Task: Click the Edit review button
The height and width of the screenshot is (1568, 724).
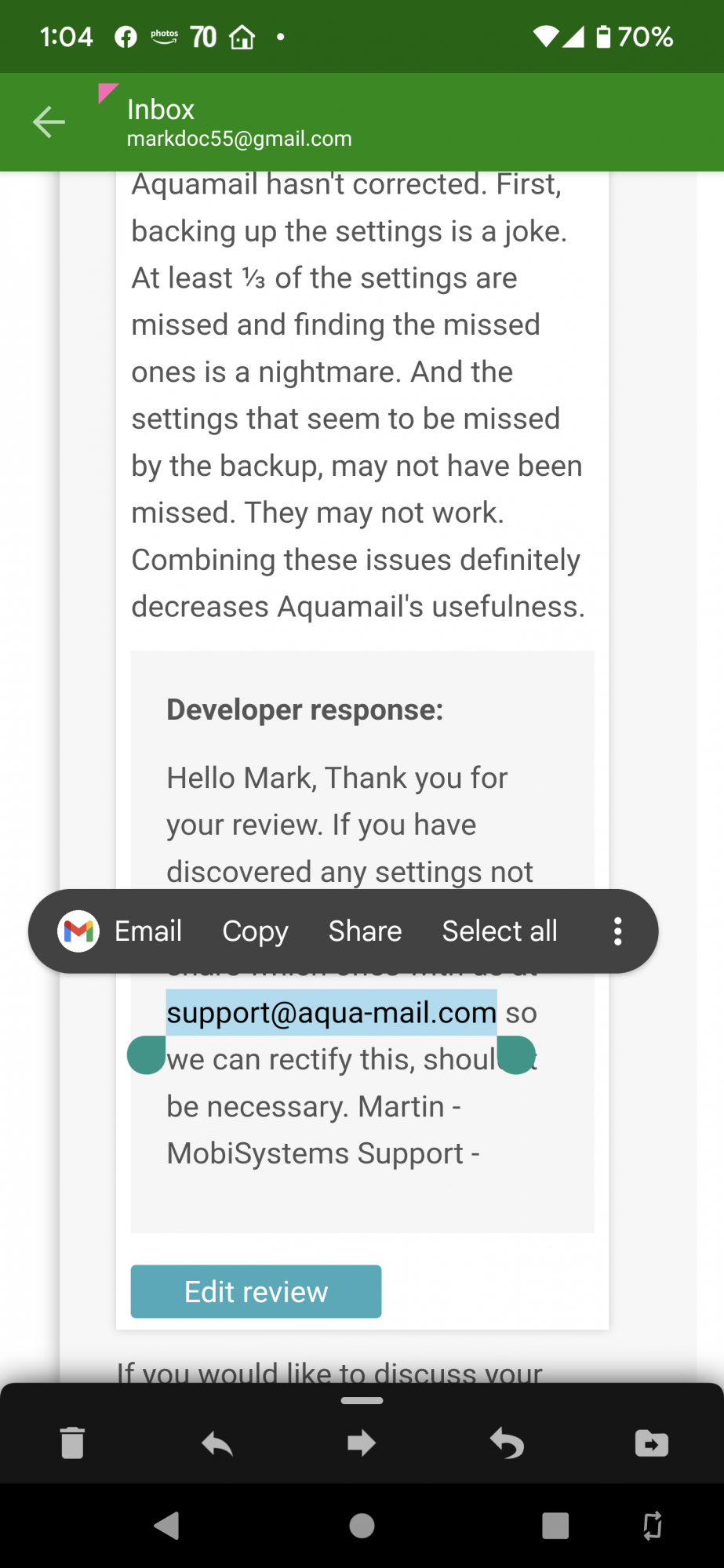Action: click(x=256, y=1291)
